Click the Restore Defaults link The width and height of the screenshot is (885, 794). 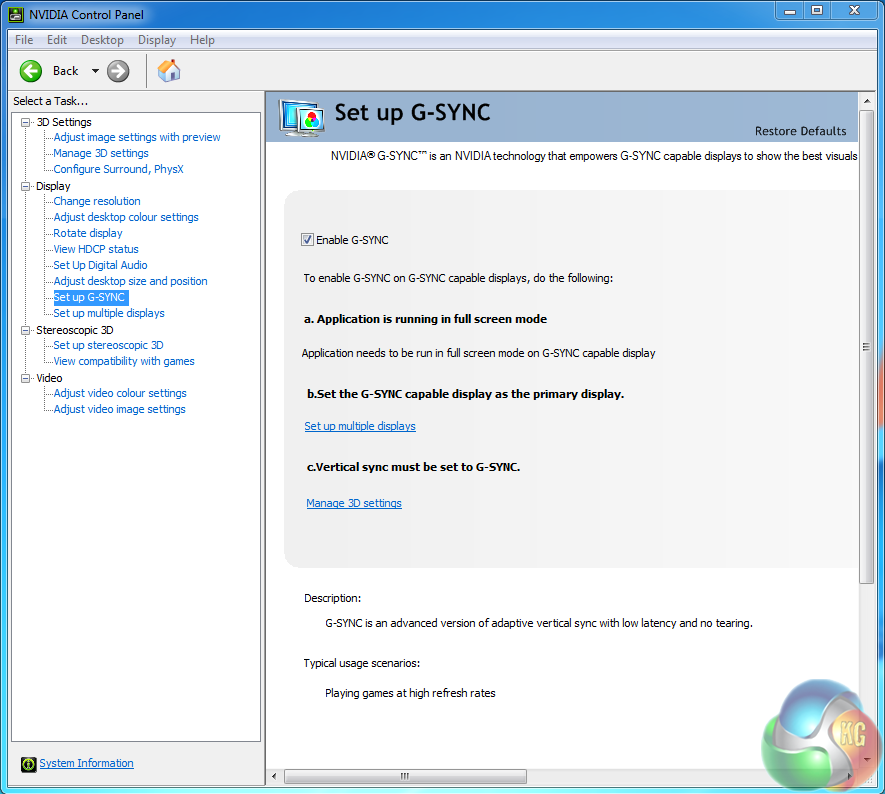pyautogui.click(x=800, y=131)
